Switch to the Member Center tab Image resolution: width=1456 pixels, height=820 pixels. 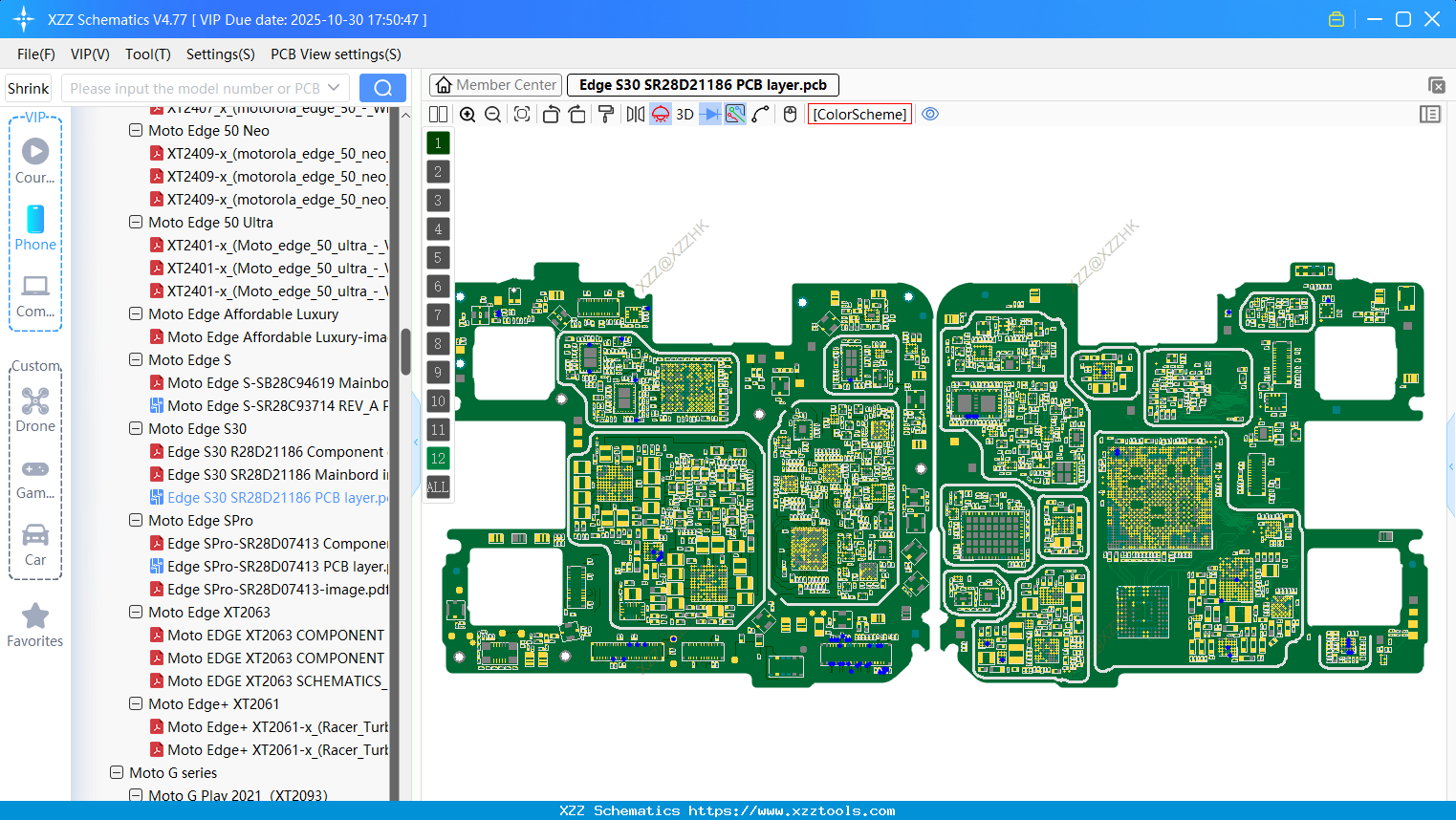point(494,84)
